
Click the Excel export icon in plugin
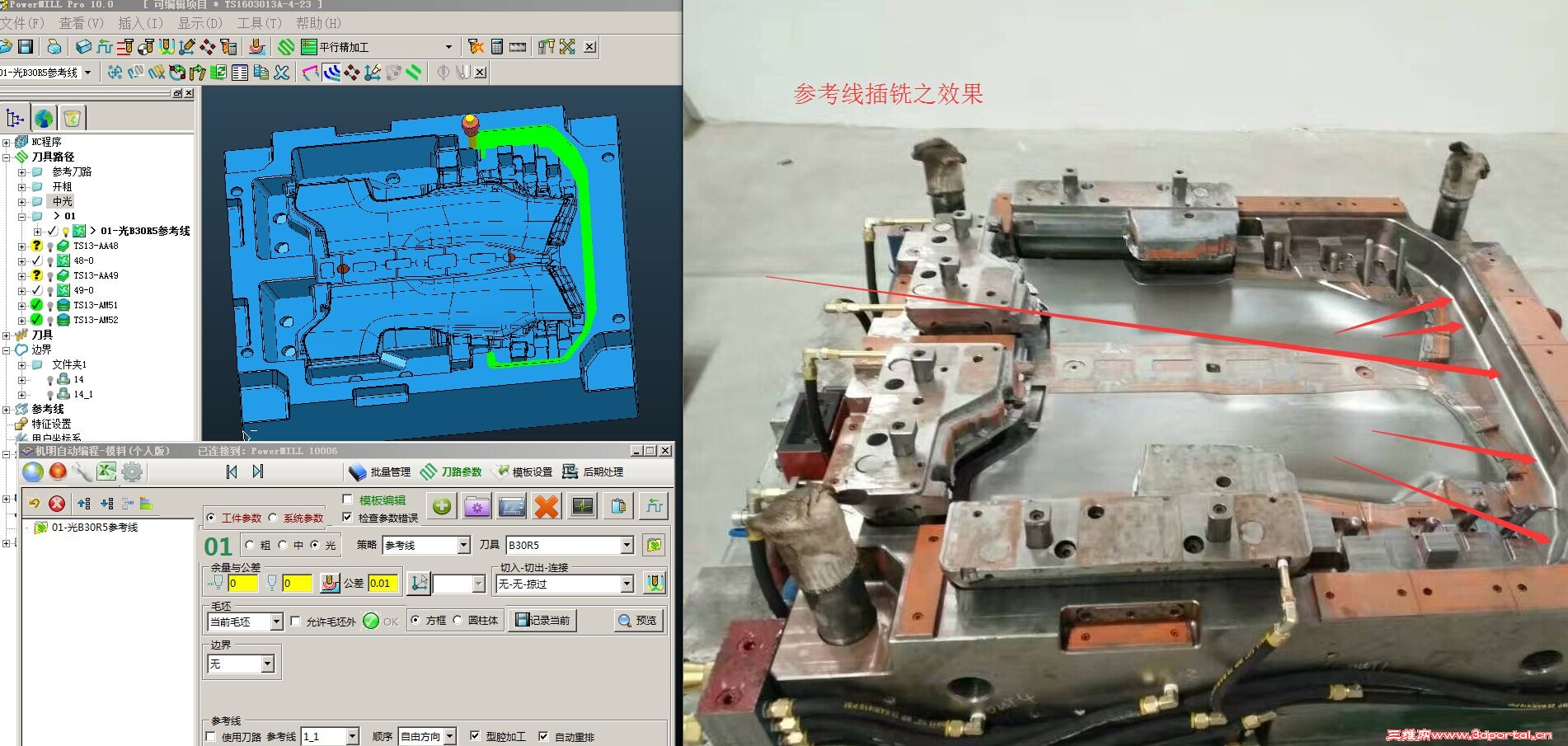[x=106, y=472]
